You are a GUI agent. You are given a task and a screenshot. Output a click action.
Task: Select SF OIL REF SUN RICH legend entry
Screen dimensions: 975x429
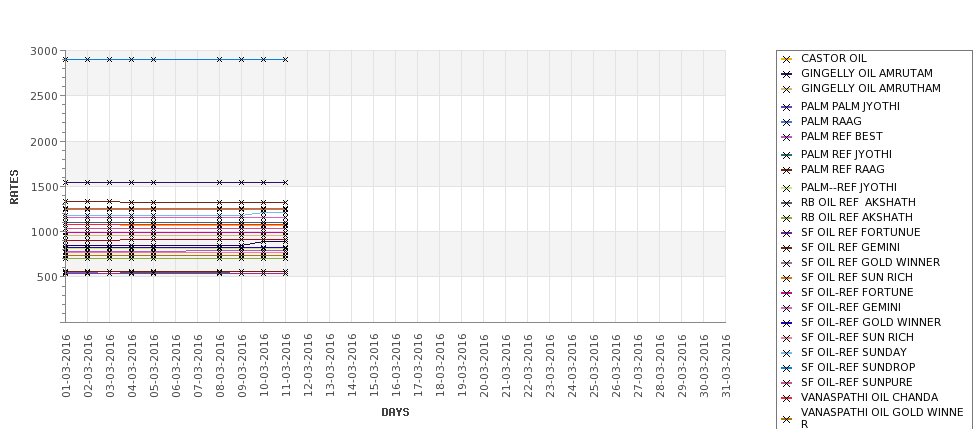click(x=857, y=277)
